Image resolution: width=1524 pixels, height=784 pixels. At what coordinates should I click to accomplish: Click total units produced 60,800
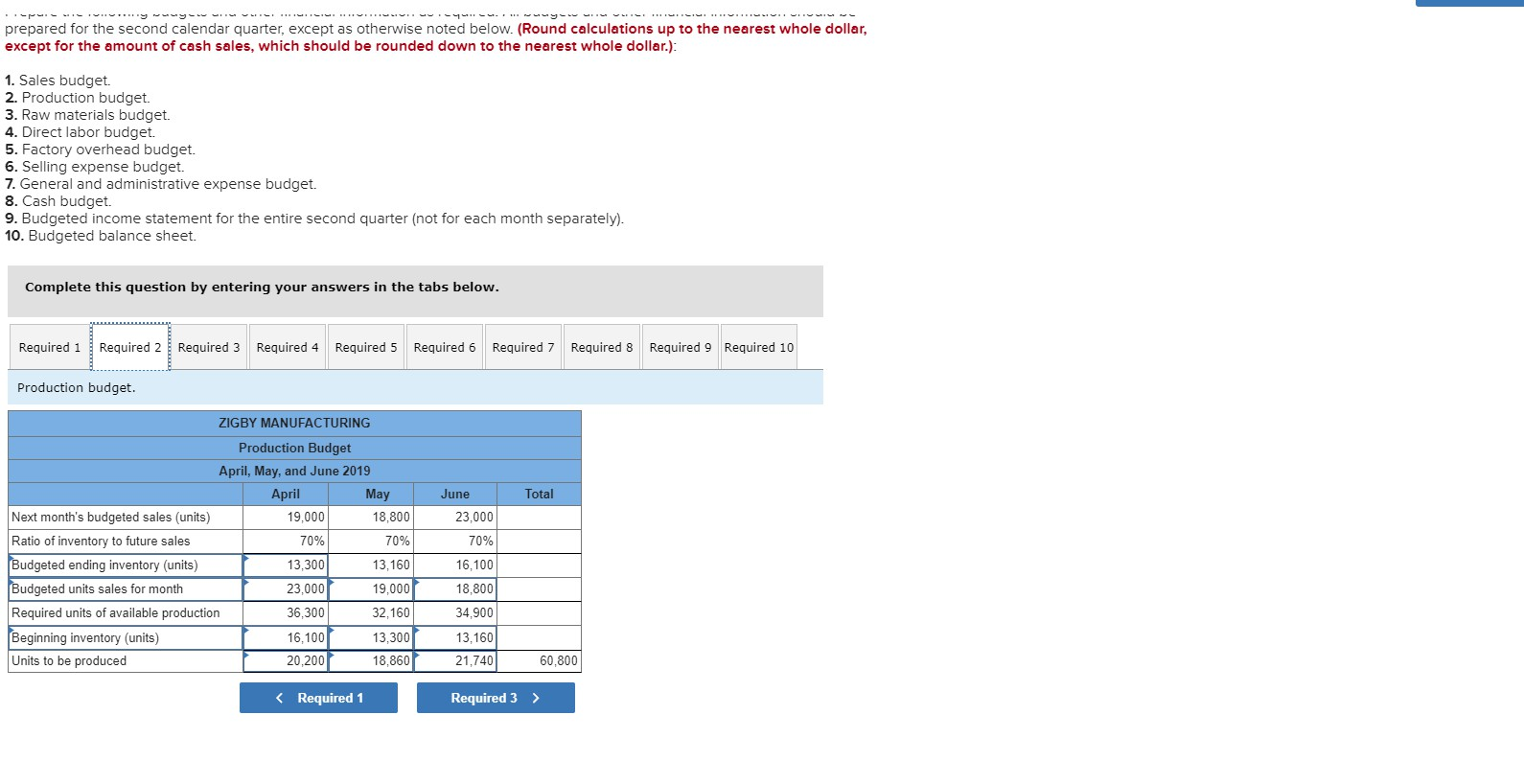click(540, 661)
